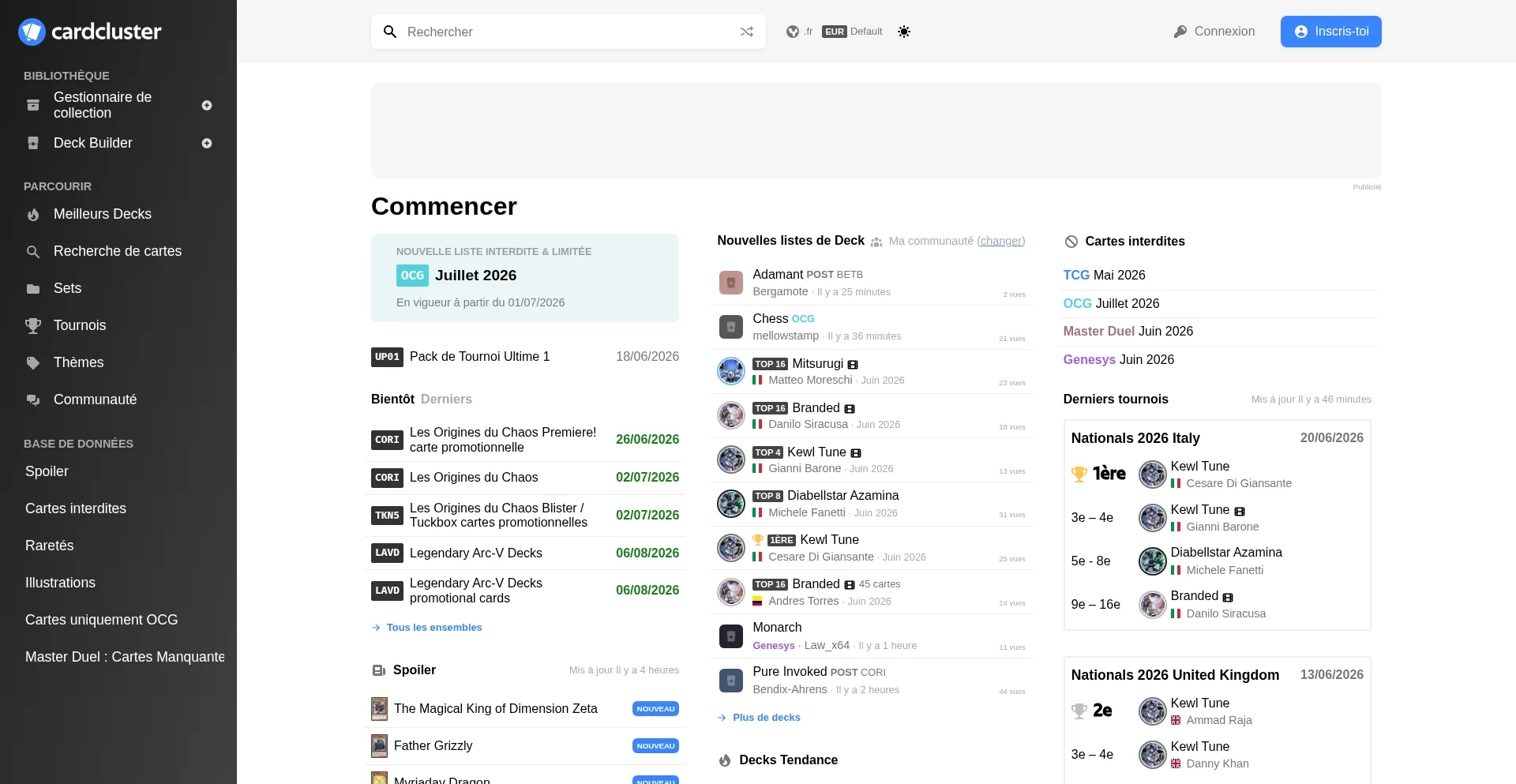
Task: Click the TKN5 set badge
Action: point(387,516)
